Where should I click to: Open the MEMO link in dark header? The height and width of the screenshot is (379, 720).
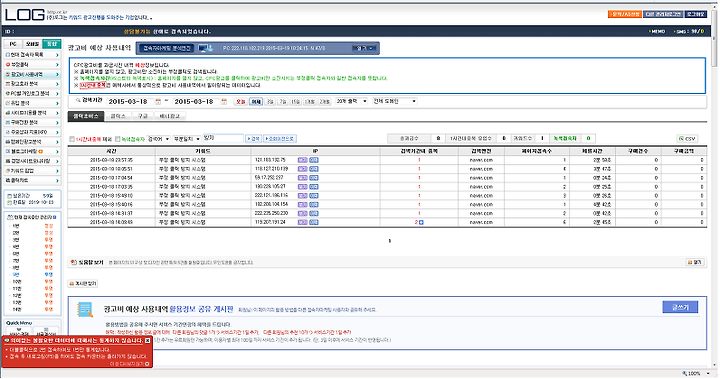coord(657,32)
